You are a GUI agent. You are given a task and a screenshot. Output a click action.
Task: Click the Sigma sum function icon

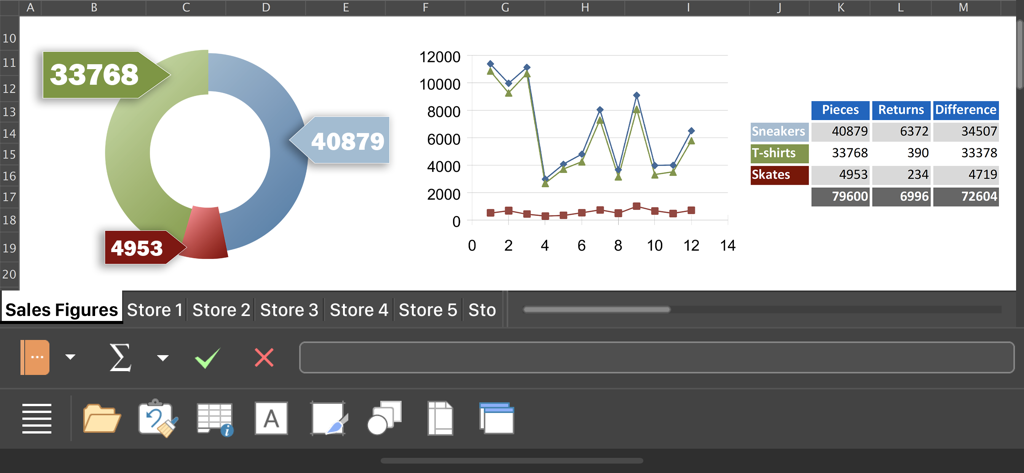(x=120, y=357)
